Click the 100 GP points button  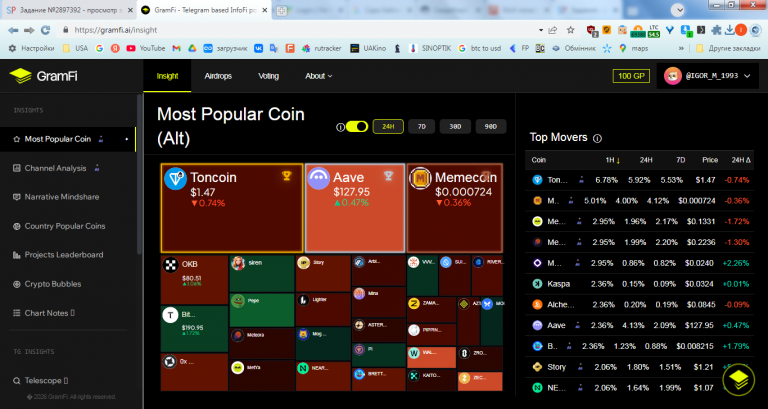631,76
